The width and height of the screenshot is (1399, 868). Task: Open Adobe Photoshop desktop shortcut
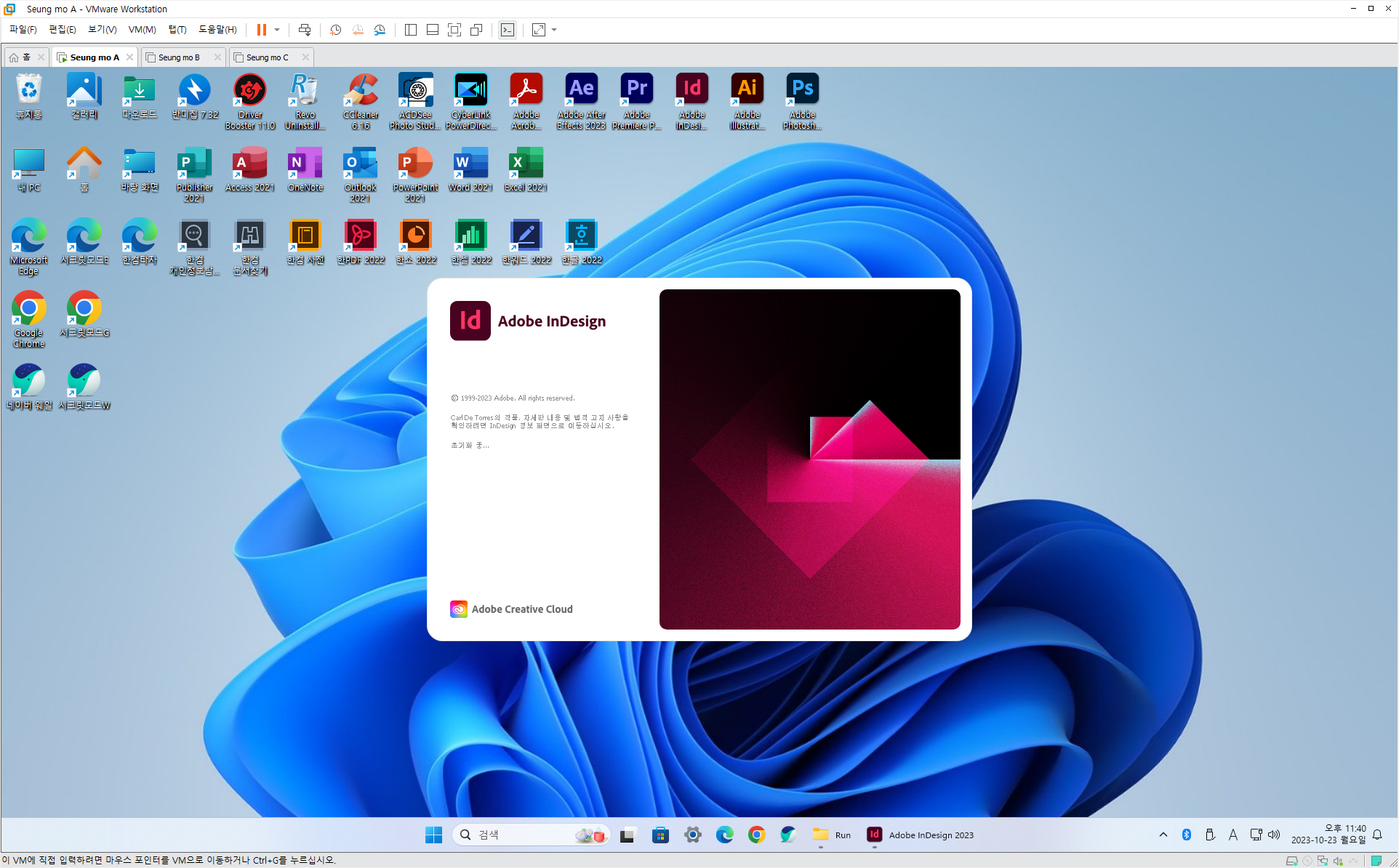802,100
